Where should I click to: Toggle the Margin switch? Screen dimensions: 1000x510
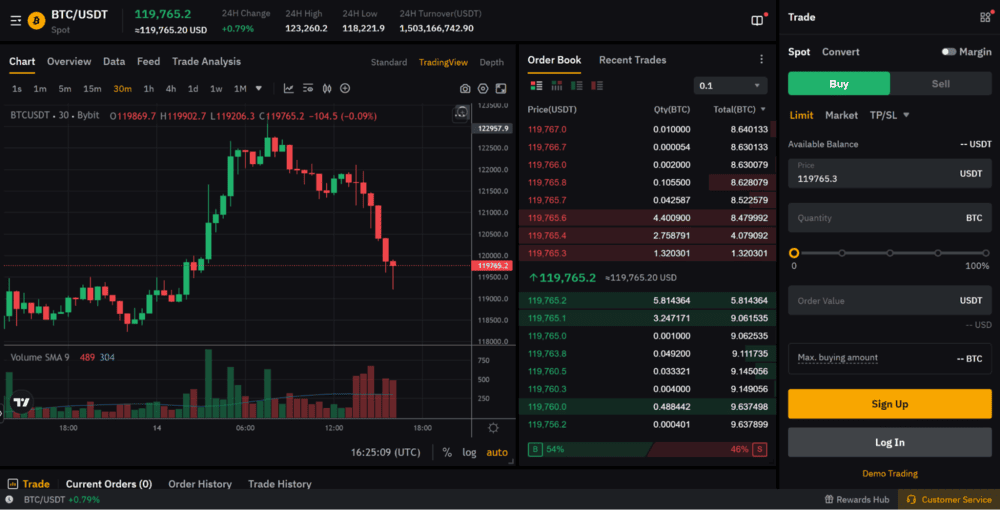click(x=949, y=52)
